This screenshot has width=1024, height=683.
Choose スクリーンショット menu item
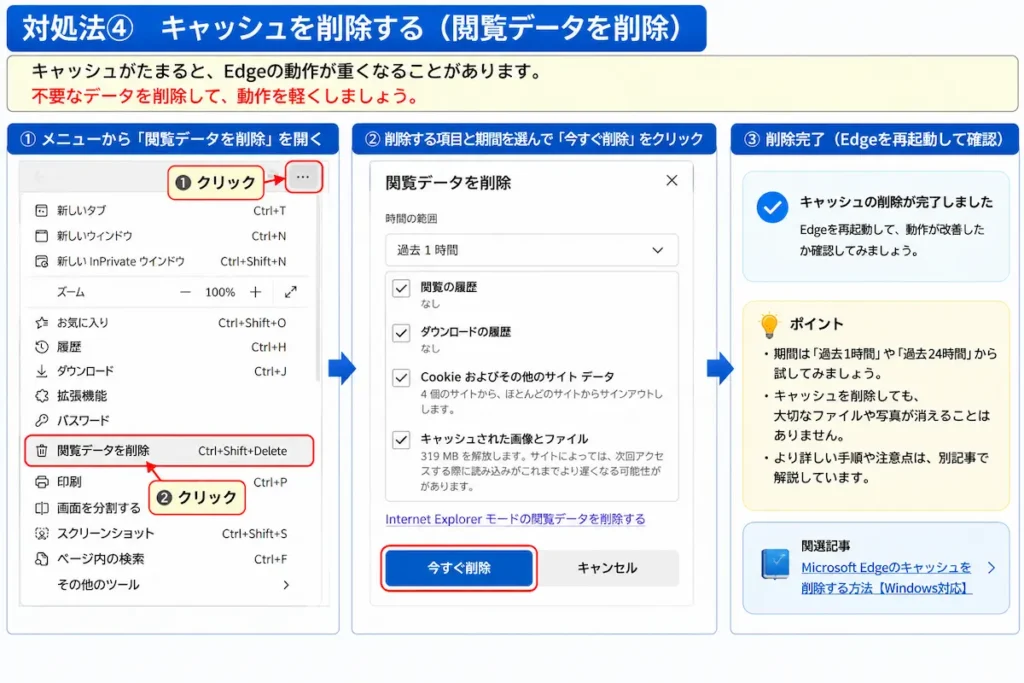[x=161, y=533]
